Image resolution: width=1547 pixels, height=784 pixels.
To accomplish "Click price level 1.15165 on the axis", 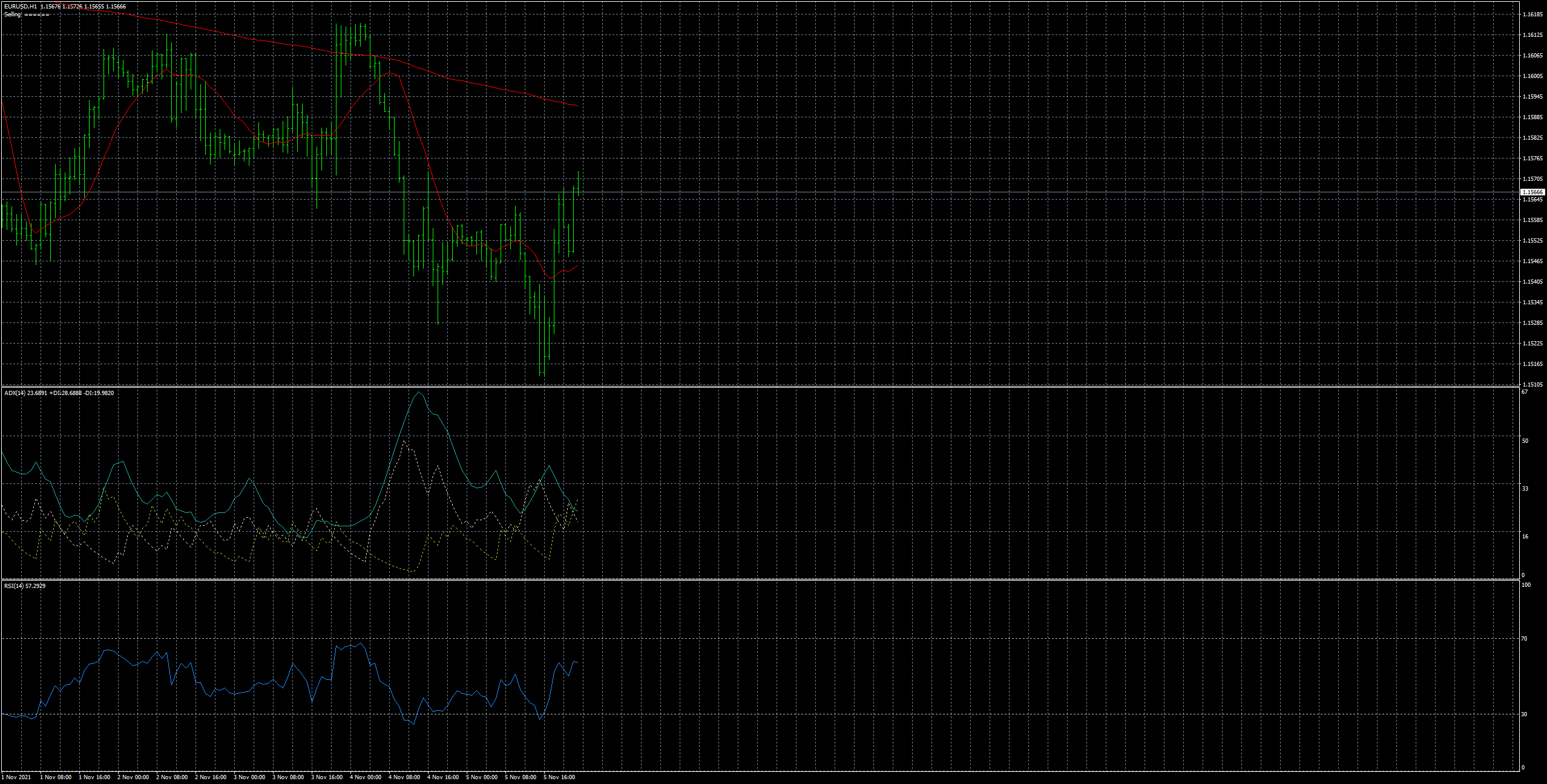I will 1532,364.
